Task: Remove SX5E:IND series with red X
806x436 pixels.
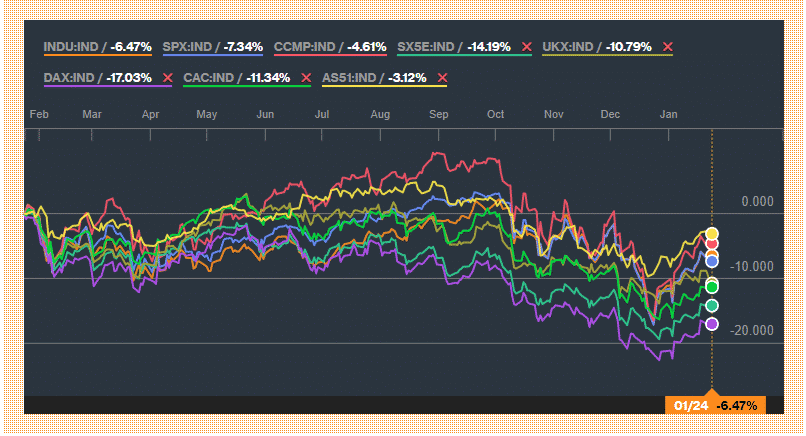Action: click(526, 47)
